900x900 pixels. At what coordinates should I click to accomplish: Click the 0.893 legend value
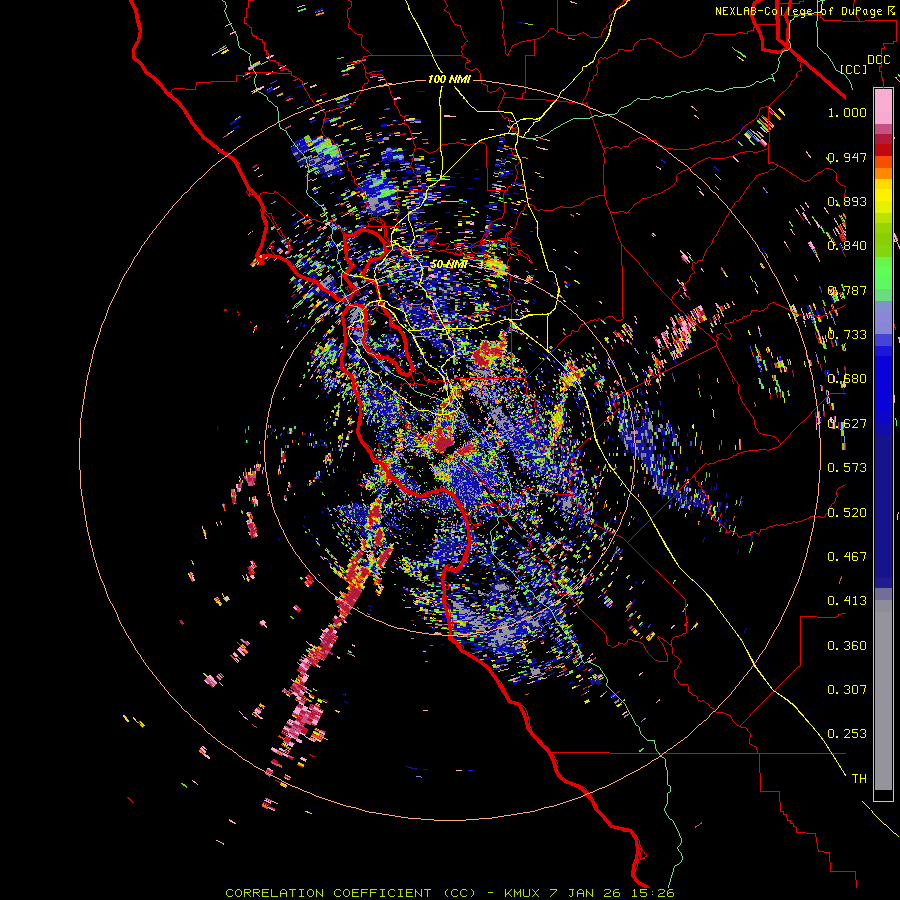[x=847, y=201]
